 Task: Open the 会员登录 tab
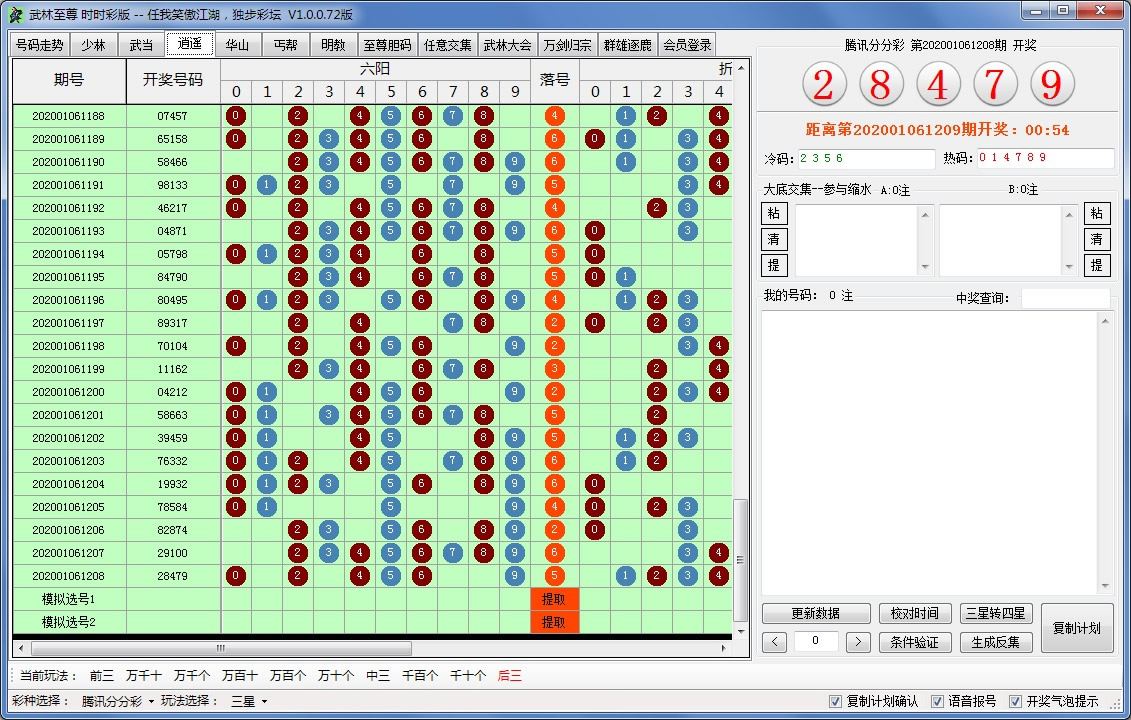(687, 44)
